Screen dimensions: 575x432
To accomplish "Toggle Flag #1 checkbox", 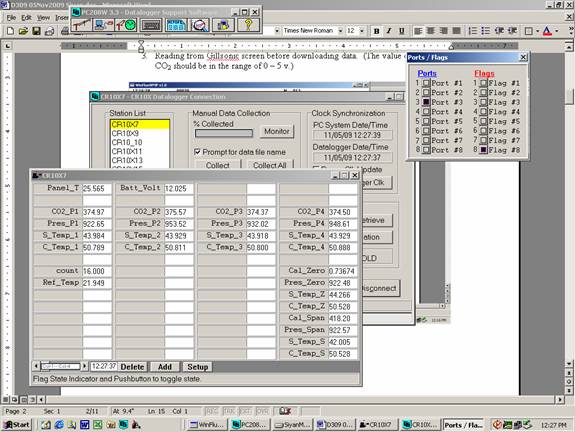I will pyautogui.click(x=484, y=83).
